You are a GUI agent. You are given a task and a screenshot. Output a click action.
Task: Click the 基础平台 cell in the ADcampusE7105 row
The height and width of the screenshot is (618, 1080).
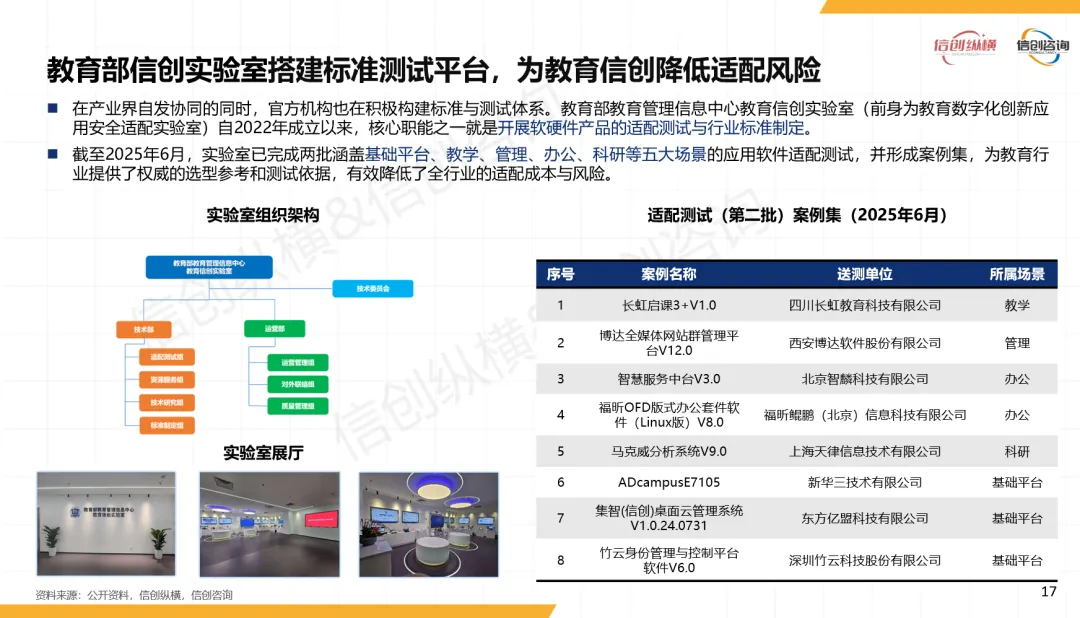pos(1017,482)
